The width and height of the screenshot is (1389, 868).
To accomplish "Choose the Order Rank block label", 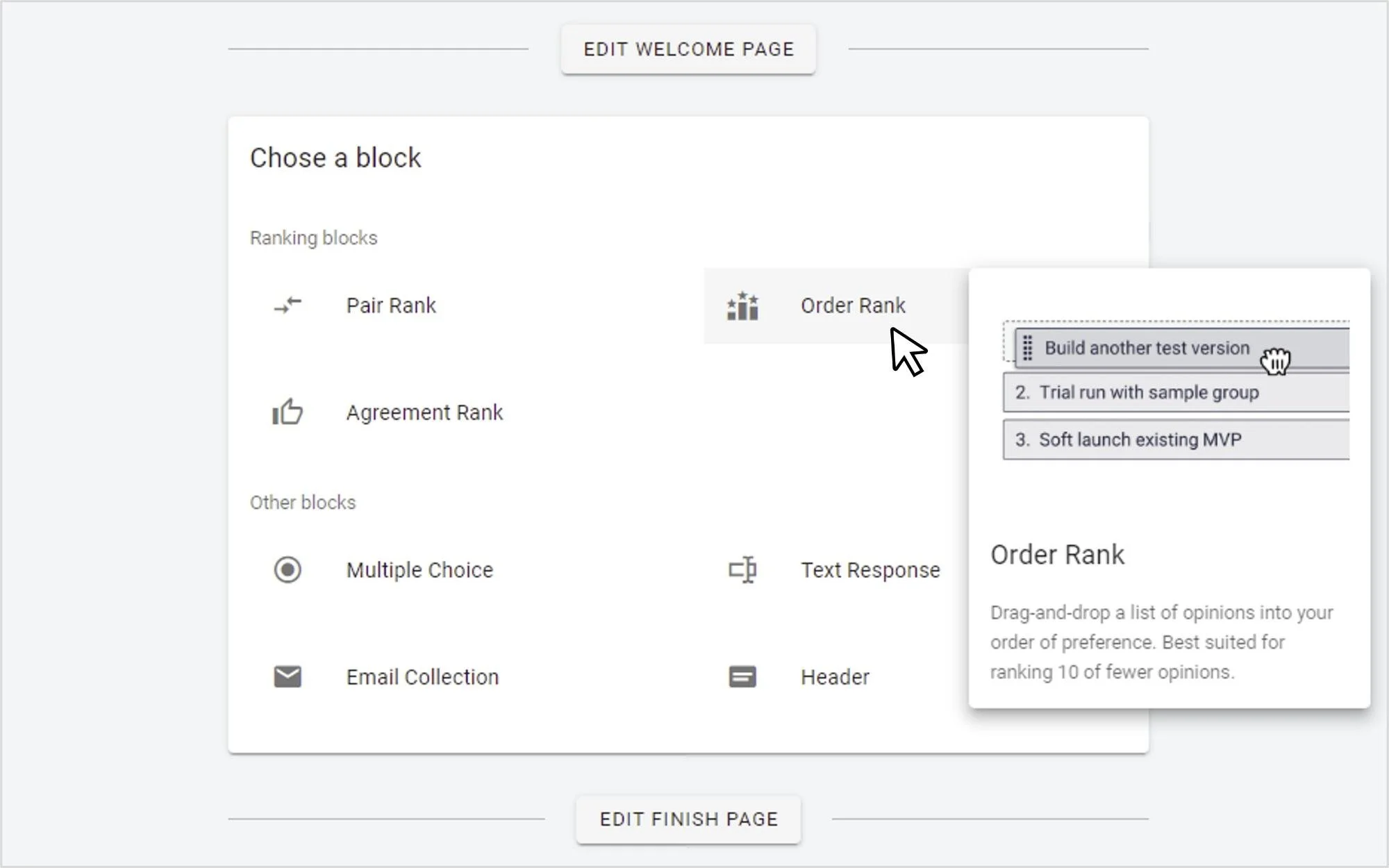I will [x=853, y=306].
